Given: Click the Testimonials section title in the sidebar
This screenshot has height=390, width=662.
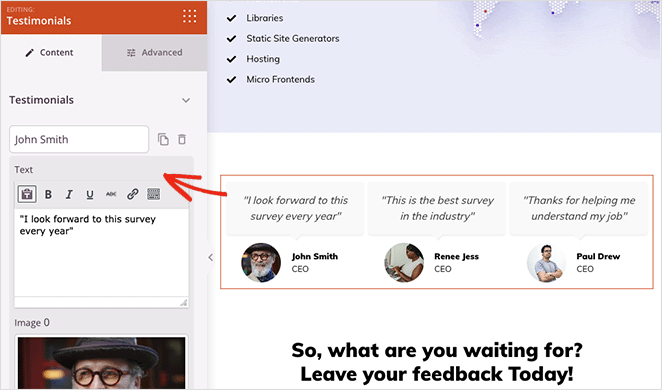Looking at the screenshot, I should pos(41,100).
